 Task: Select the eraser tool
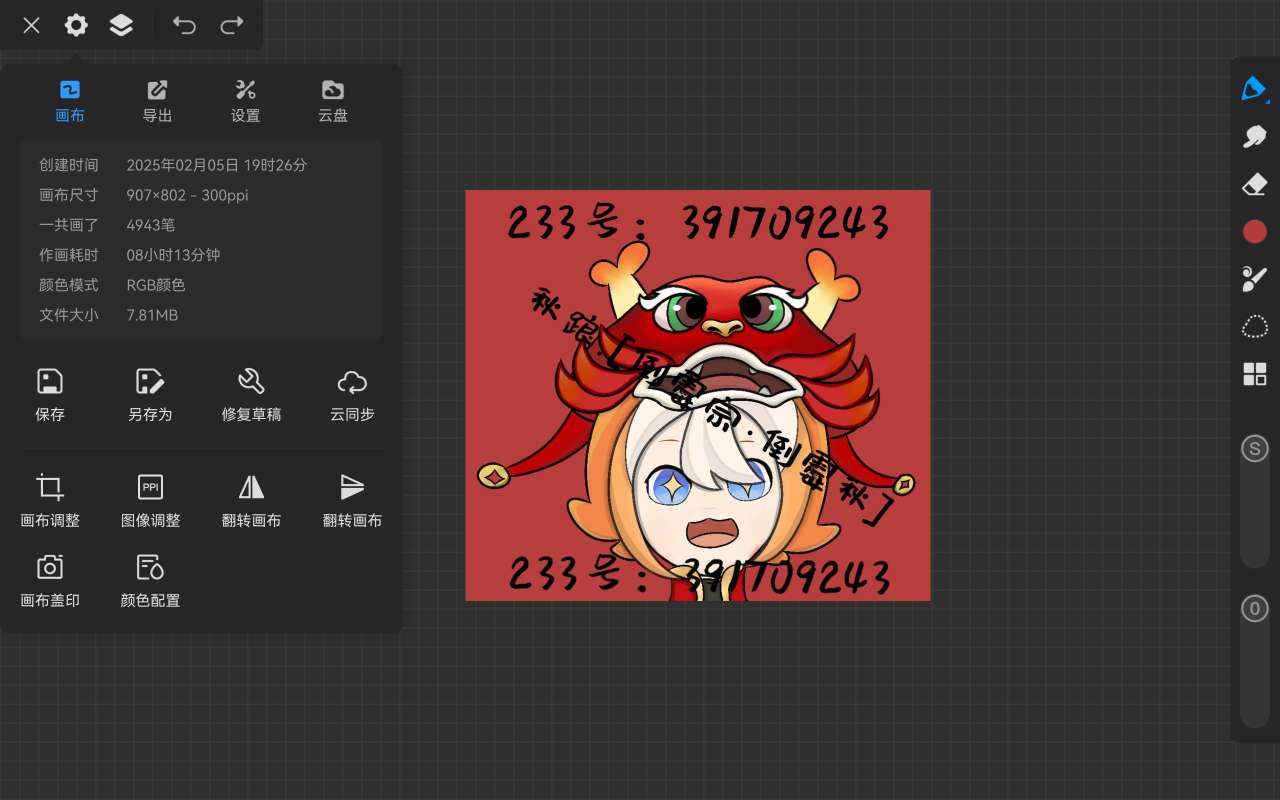[x=1254, y=185]
